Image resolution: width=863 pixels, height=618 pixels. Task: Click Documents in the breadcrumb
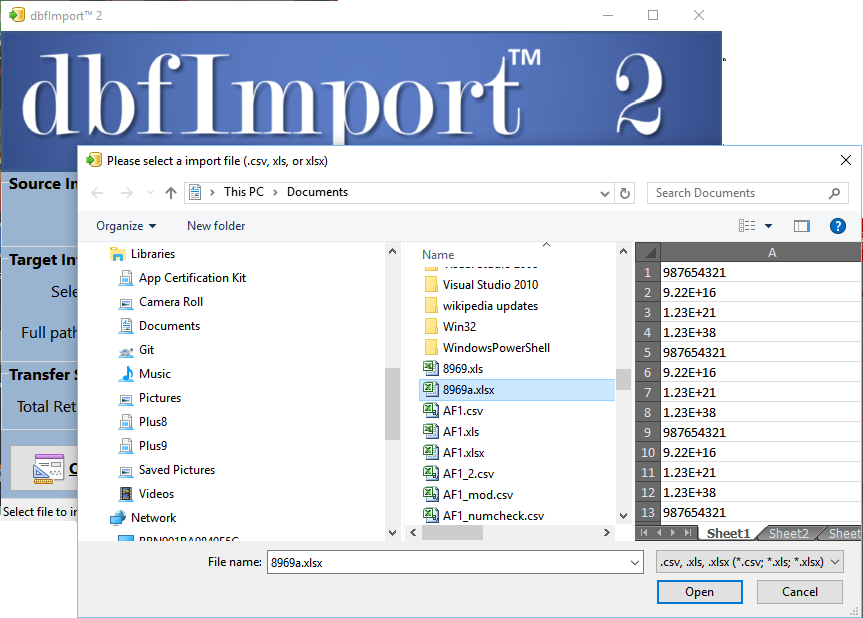point(317,192)
